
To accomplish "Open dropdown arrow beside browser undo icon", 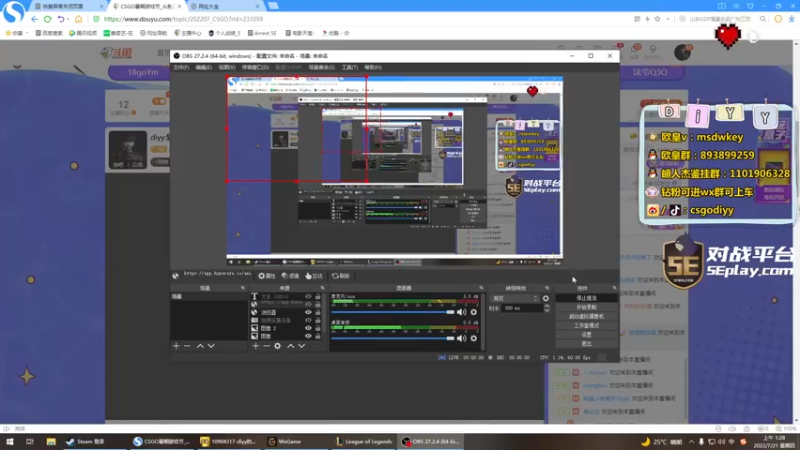I will point(68,19).
